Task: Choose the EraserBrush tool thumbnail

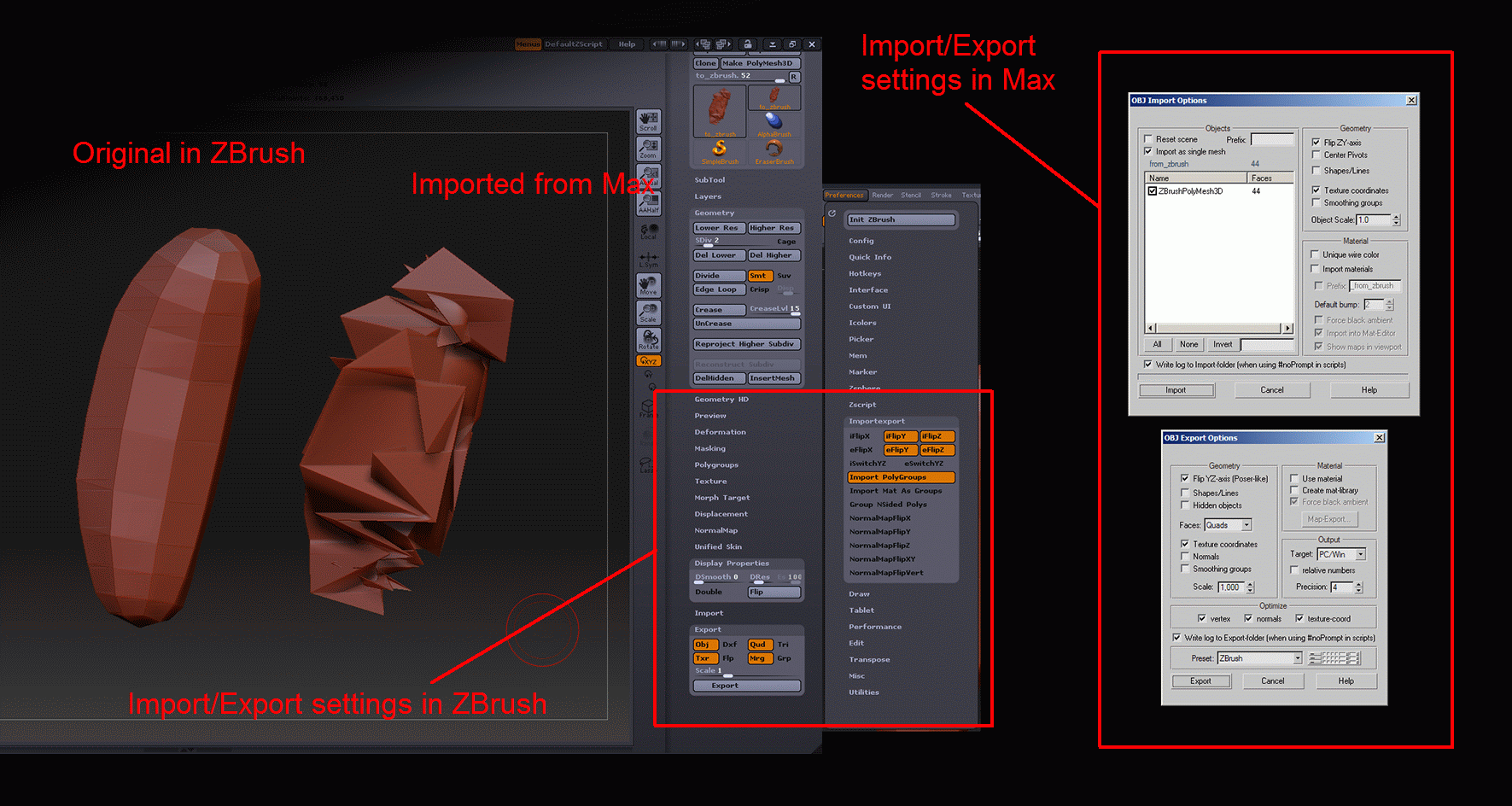Action: coord(774,152)
